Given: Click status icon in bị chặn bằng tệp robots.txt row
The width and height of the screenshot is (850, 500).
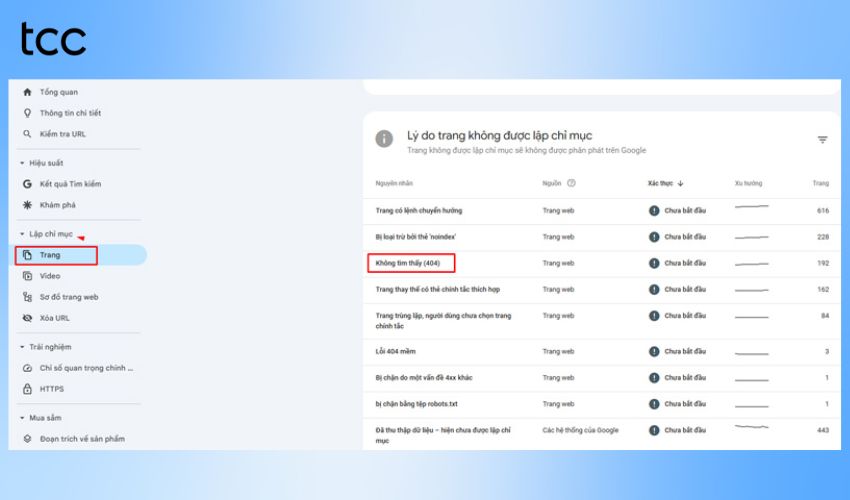Looking at the screenshot, I should pyautogui.click(x=654, y=404).
